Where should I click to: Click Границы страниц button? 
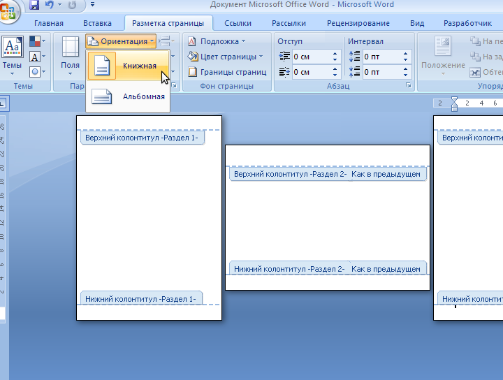tap(227, 72)
